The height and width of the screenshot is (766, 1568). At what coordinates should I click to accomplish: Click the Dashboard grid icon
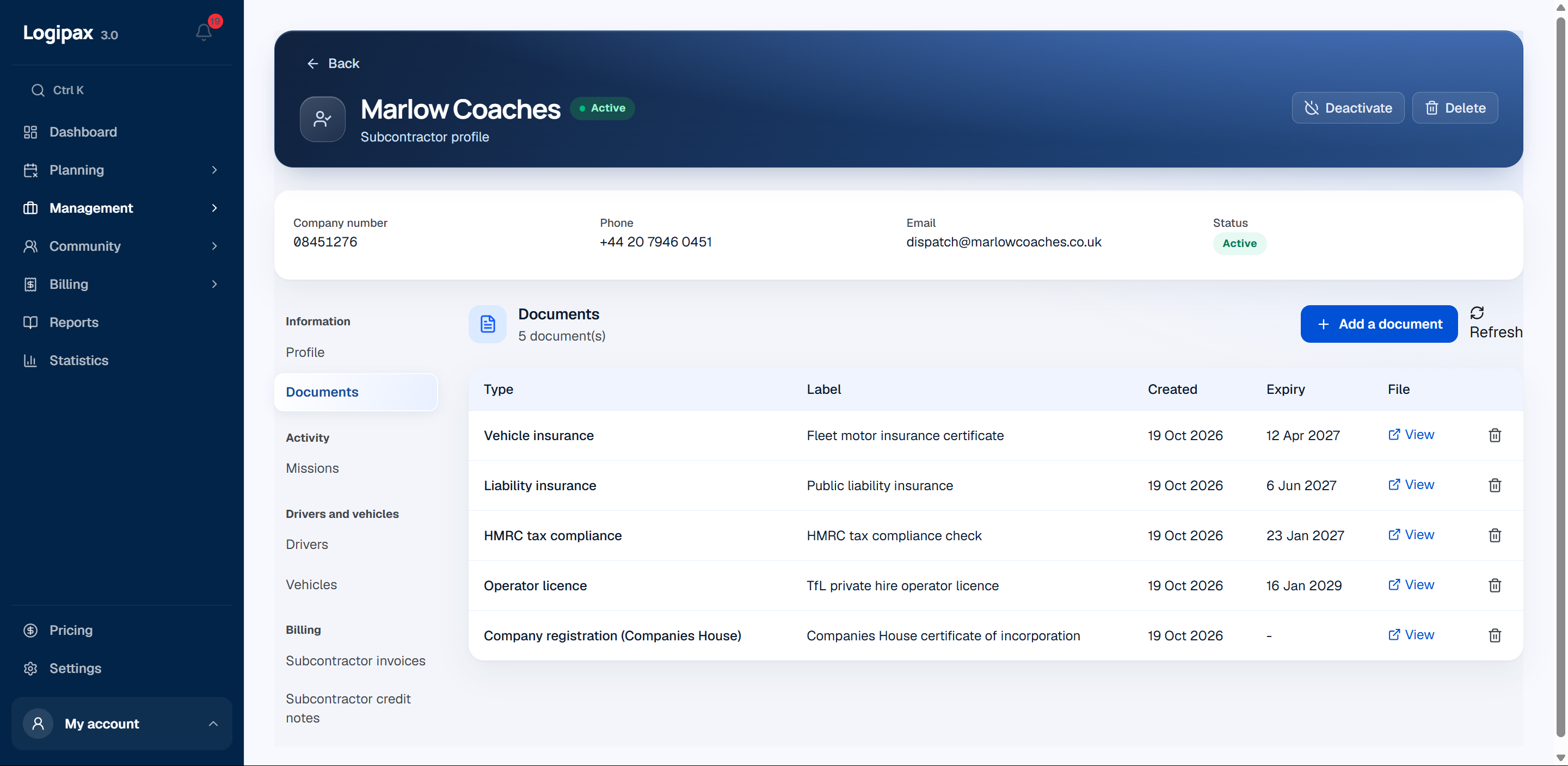(x=30, y=132)
